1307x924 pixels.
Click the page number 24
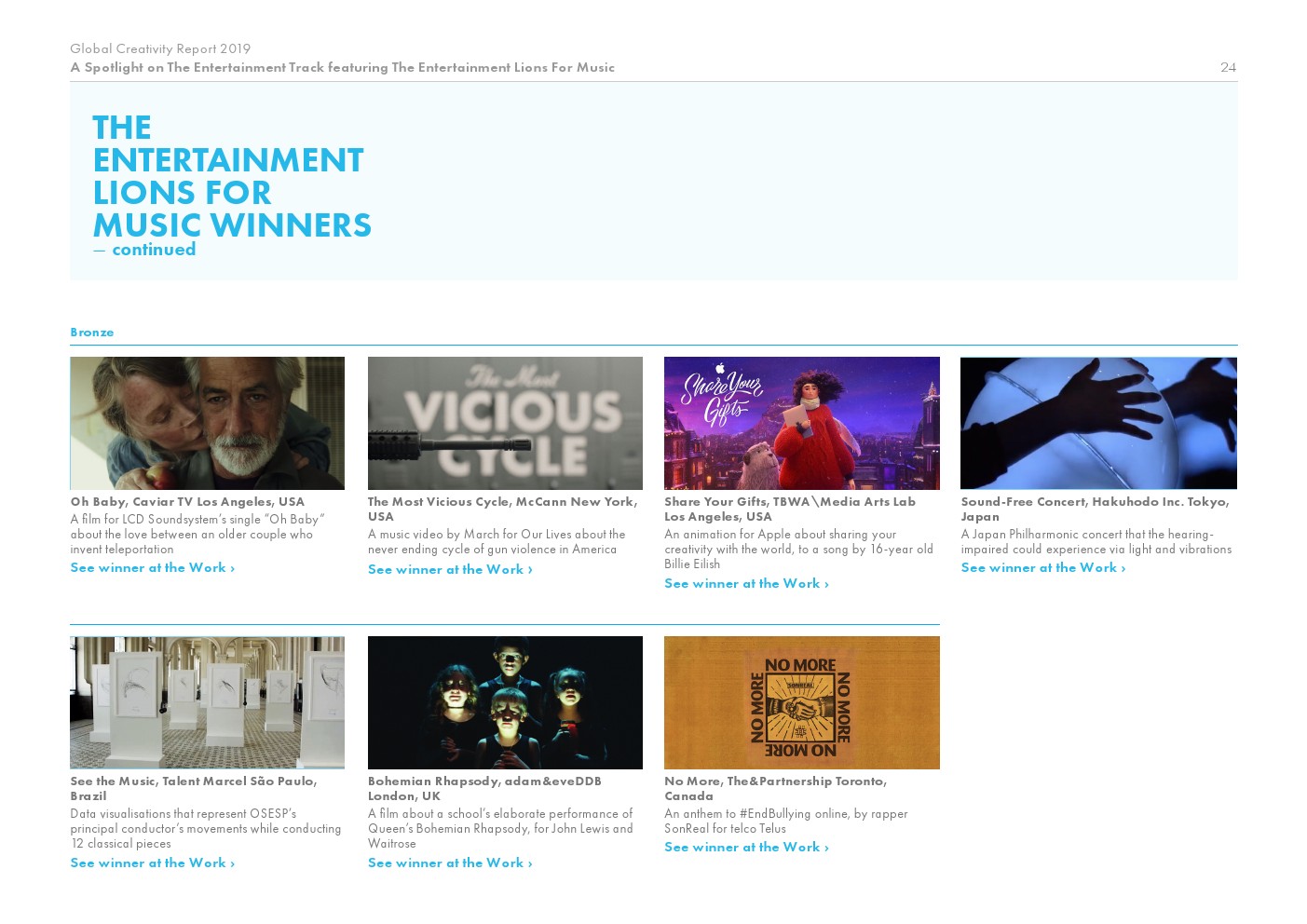coord(1228,67)
